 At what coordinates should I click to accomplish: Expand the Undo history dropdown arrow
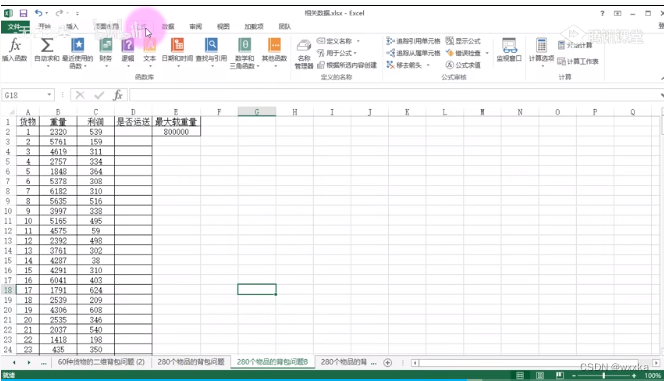(47, 14)
